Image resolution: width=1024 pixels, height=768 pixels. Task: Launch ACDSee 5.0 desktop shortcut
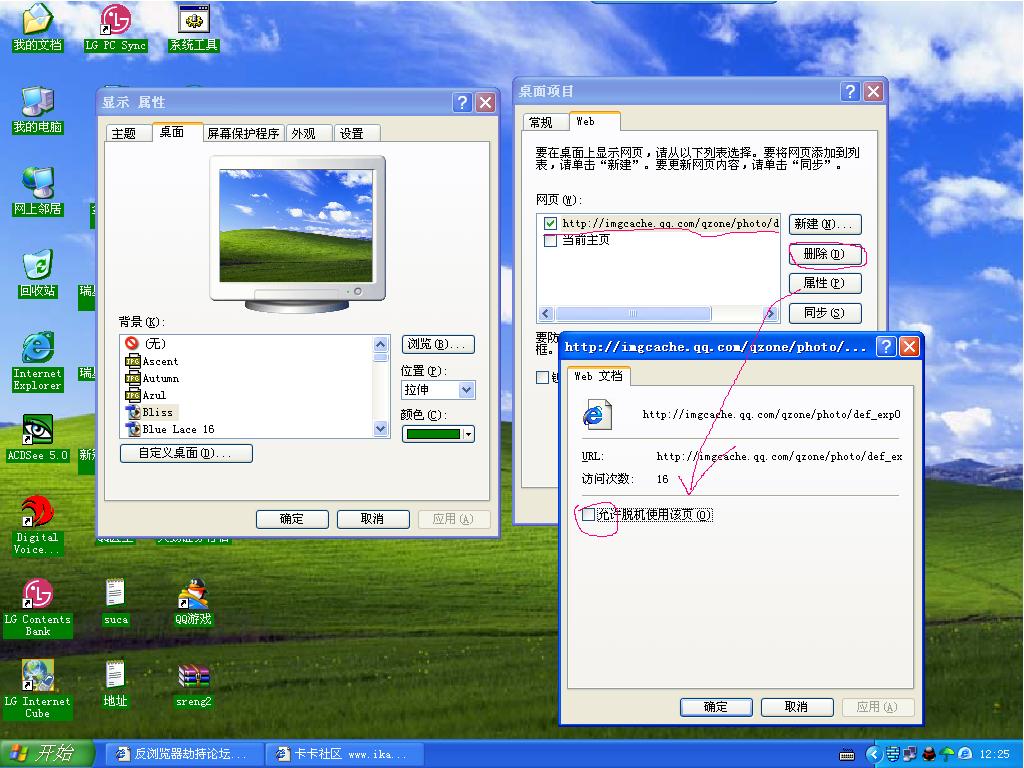pos(37,438)
